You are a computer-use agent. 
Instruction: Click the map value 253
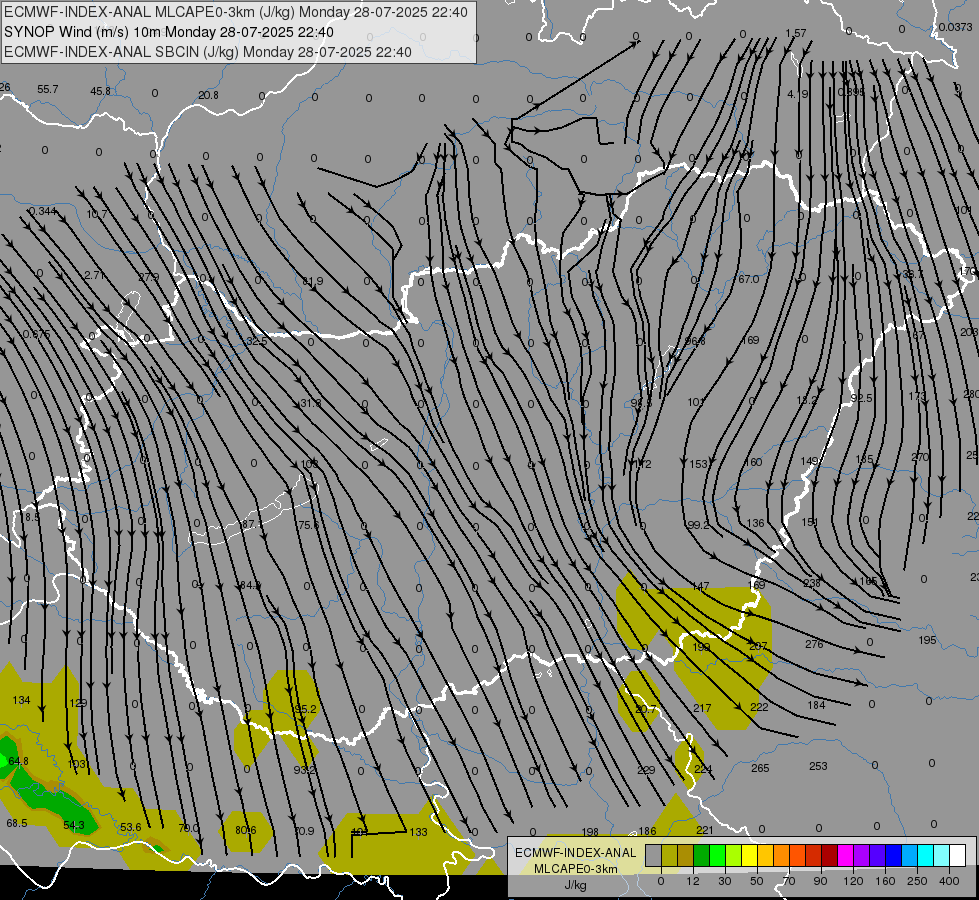(818, 766)
